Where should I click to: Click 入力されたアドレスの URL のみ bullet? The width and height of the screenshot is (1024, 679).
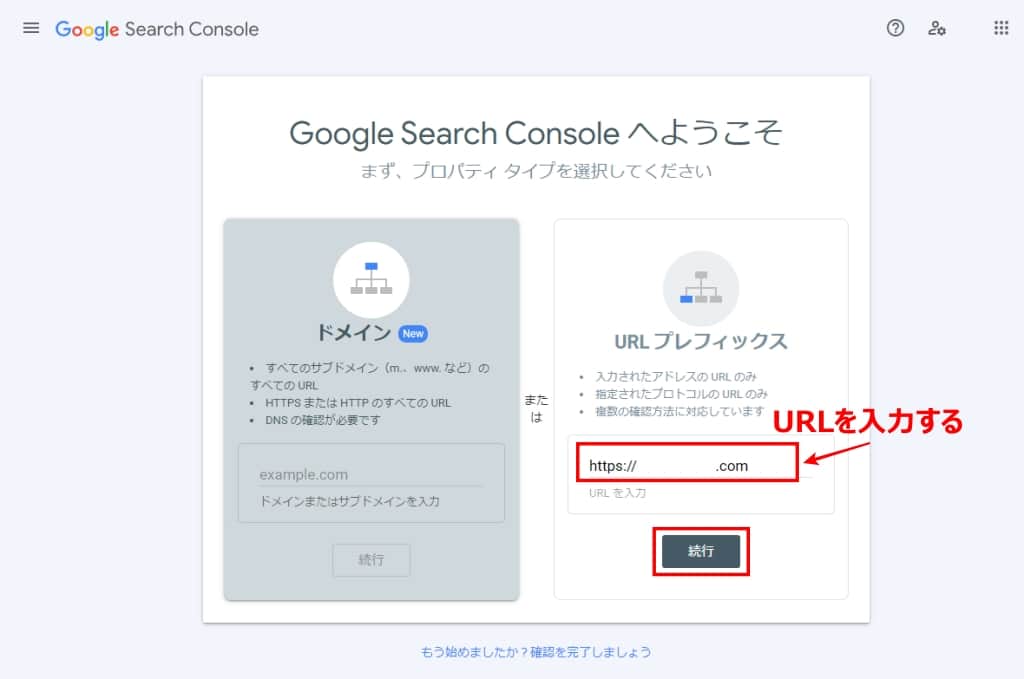(676, 377)
